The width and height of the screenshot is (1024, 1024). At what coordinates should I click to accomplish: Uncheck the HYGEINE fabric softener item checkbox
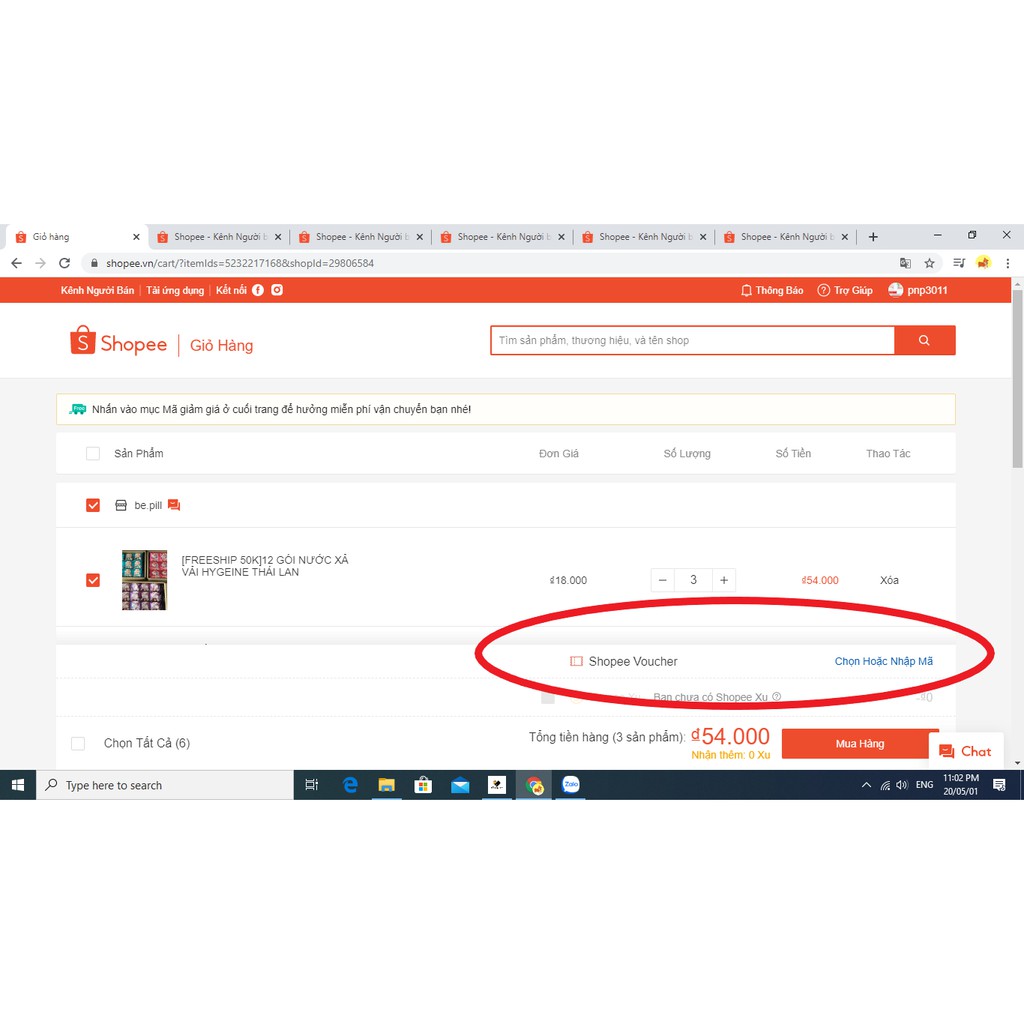pyautogui.click(x=93, y=580)
